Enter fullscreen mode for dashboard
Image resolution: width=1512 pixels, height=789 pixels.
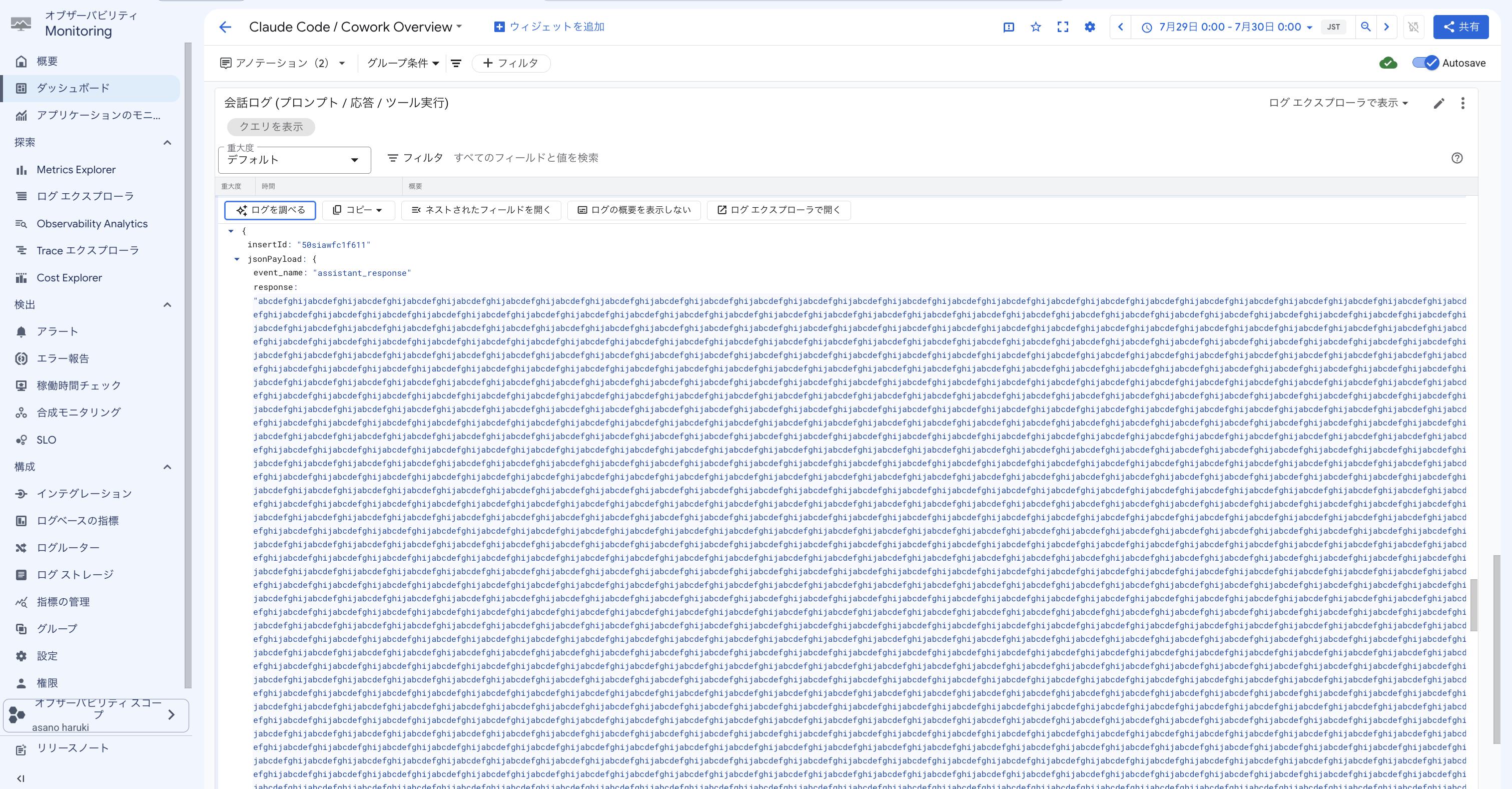point(1063,27)
